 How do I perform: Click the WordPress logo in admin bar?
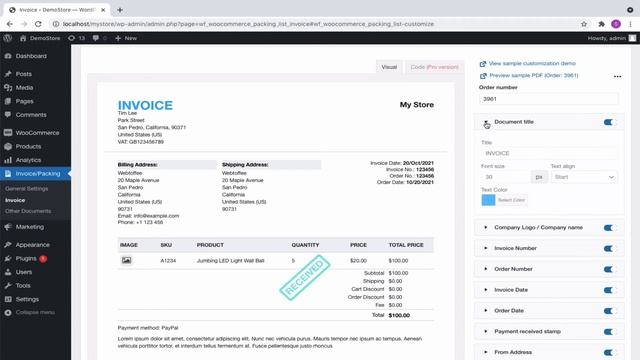point(8,38)
